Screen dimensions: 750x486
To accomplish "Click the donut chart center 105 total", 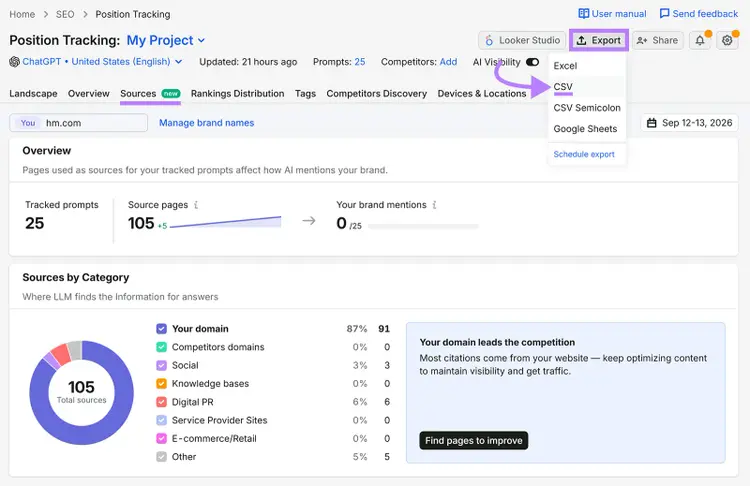I will (81, 392).
